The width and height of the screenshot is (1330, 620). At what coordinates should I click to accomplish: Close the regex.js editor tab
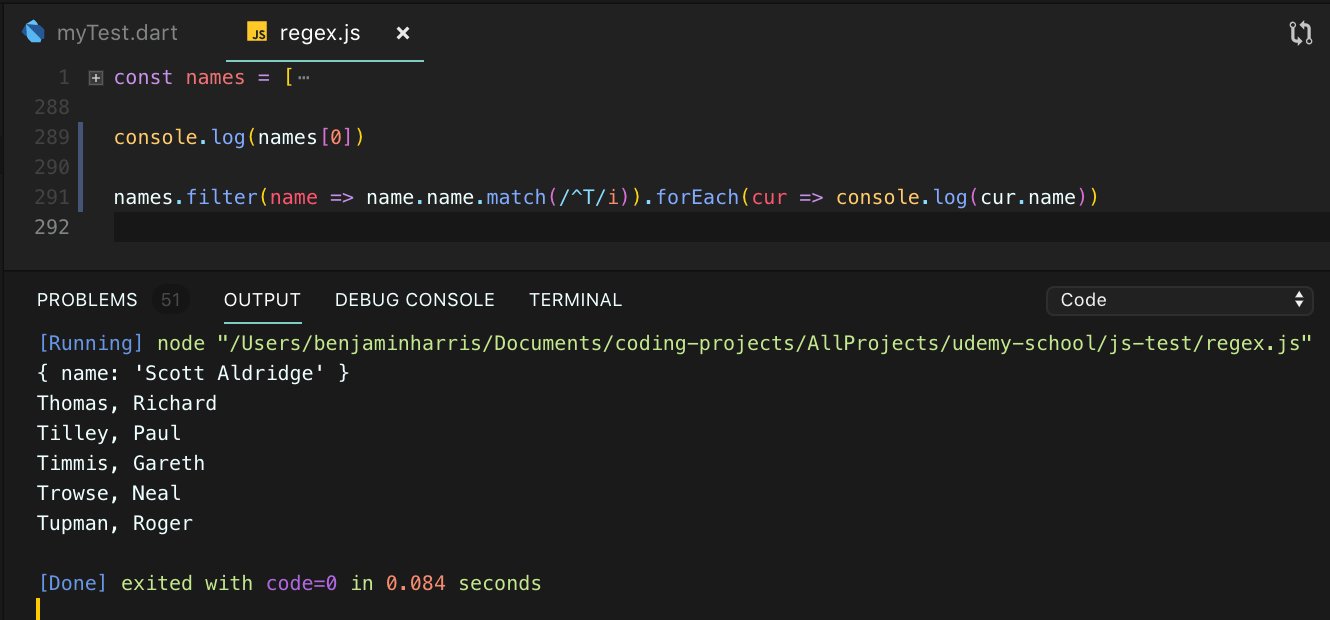click(x=403, y=33)
